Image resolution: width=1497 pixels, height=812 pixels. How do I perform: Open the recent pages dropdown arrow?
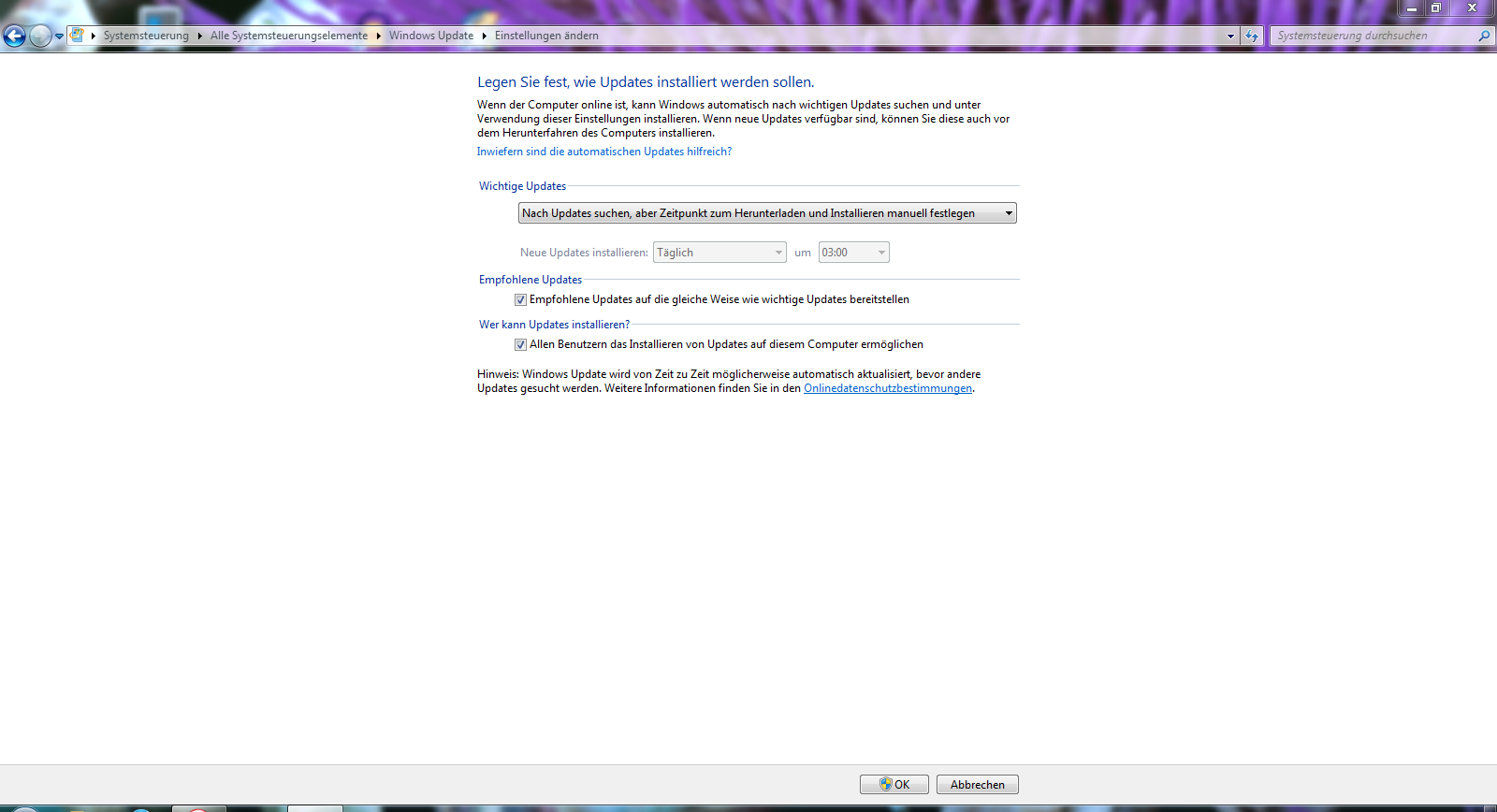tap(59, 36)
